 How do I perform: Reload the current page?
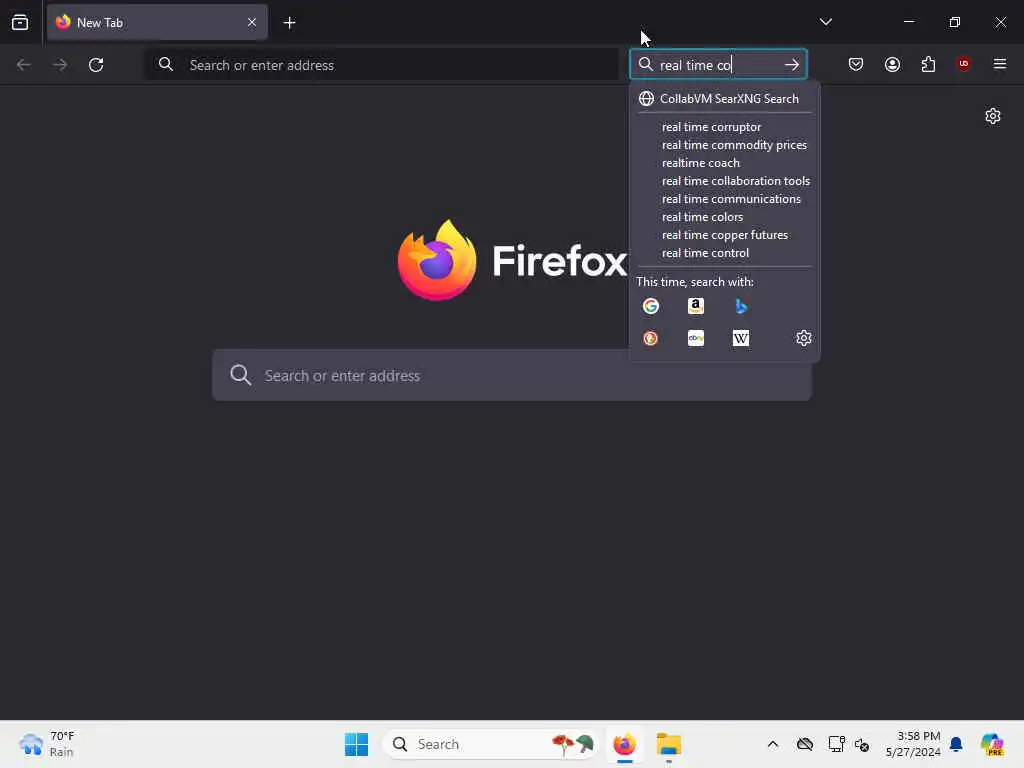pos(96,65)
